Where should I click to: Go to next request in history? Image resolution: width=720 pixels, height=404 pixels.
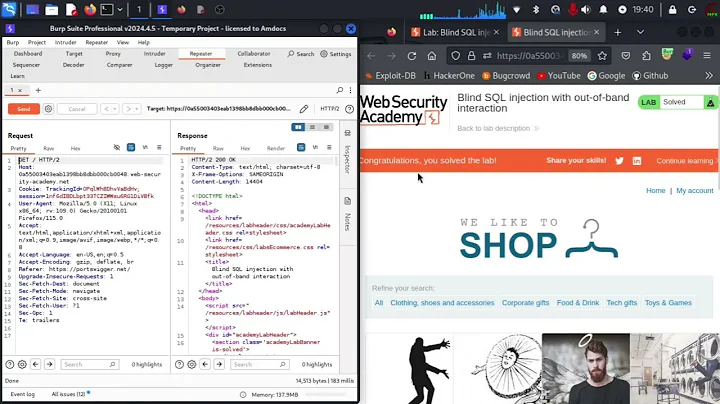tap(129, 109)
